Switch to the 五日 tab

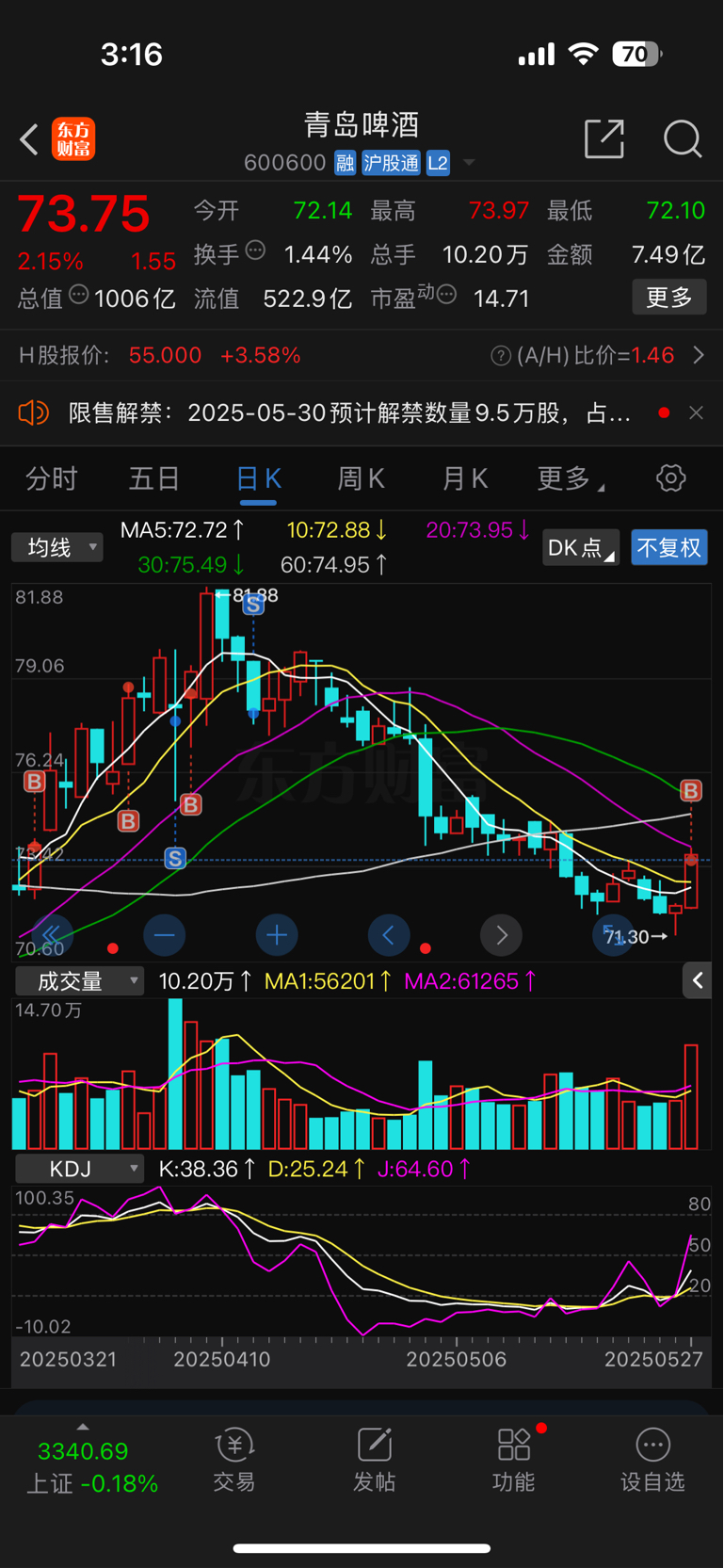point(154,478)
